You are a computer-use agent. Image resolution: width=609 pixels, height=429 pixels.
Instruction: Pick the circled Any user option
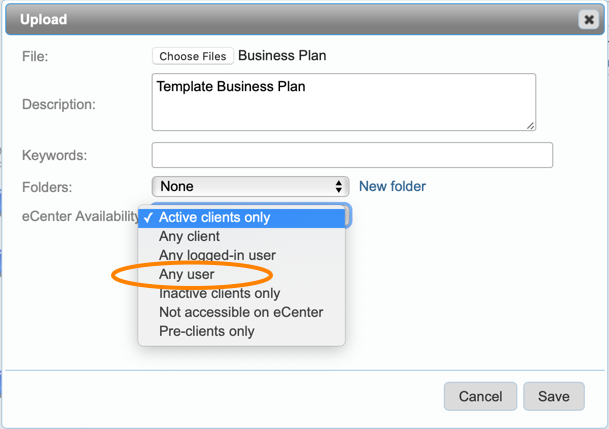(x=187, y=274)
